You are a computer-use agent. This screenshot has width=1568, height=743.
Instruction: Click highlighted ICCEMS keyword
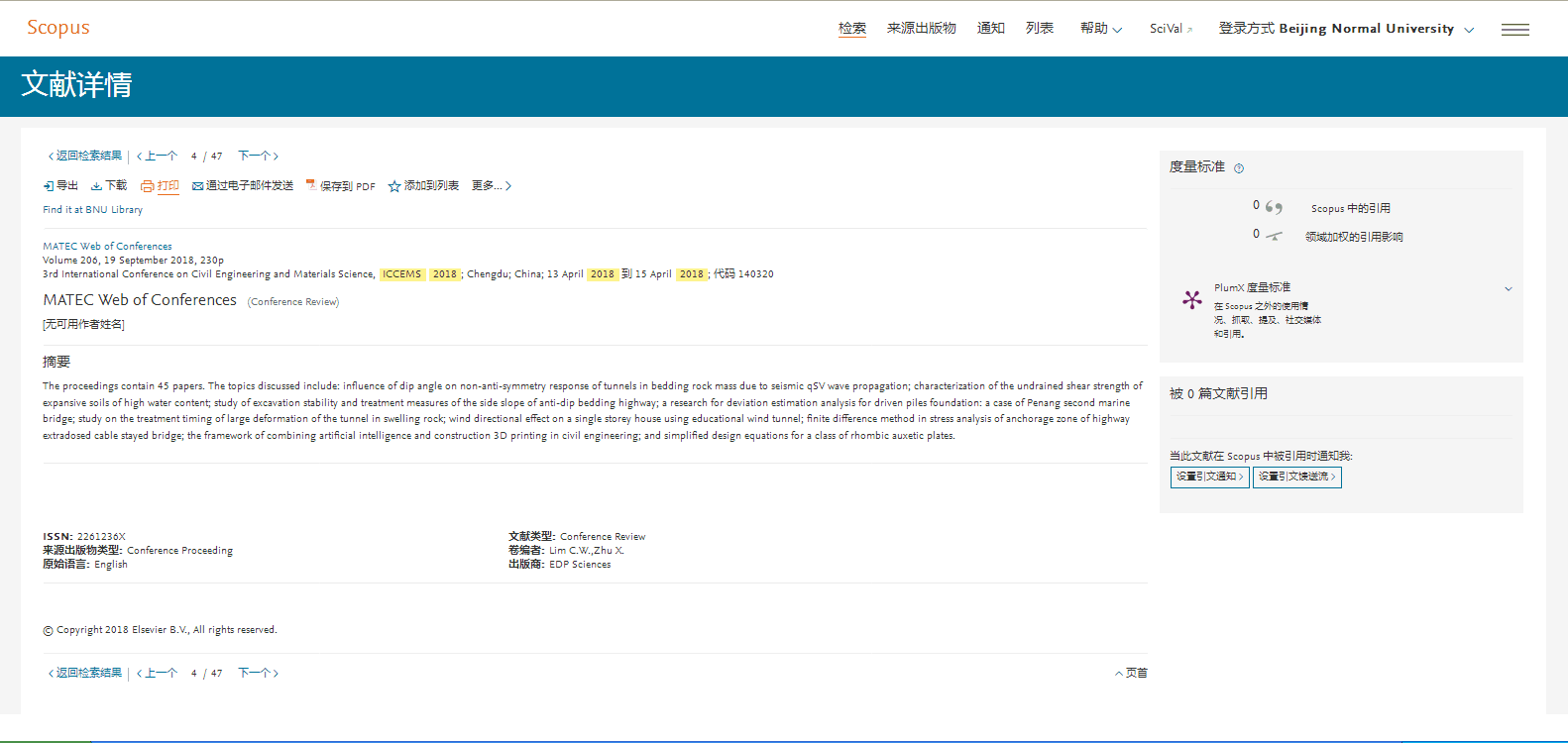click(401, 274)
